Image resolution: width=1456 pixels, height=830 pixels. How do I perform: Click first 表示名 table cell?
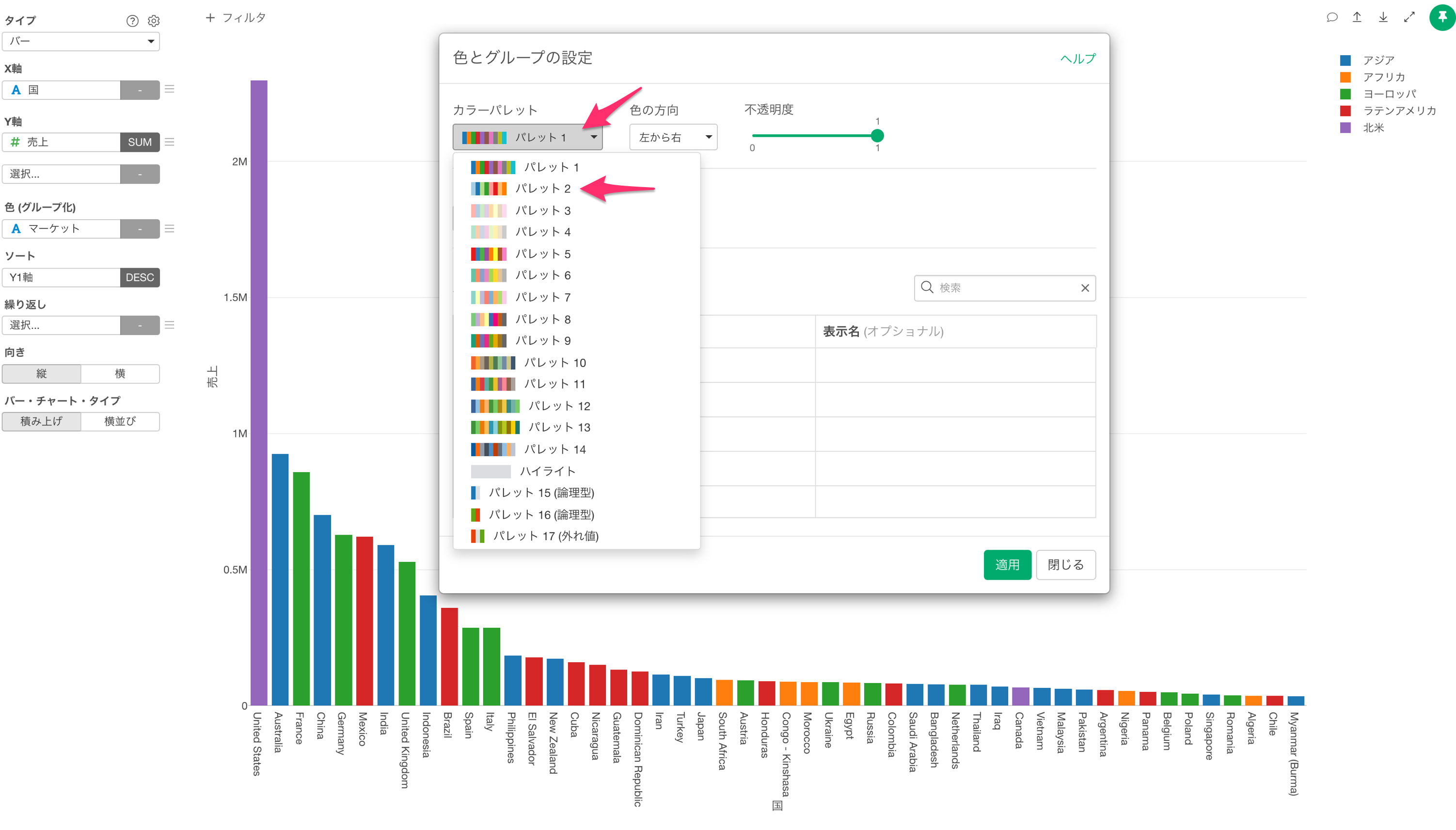955,366
